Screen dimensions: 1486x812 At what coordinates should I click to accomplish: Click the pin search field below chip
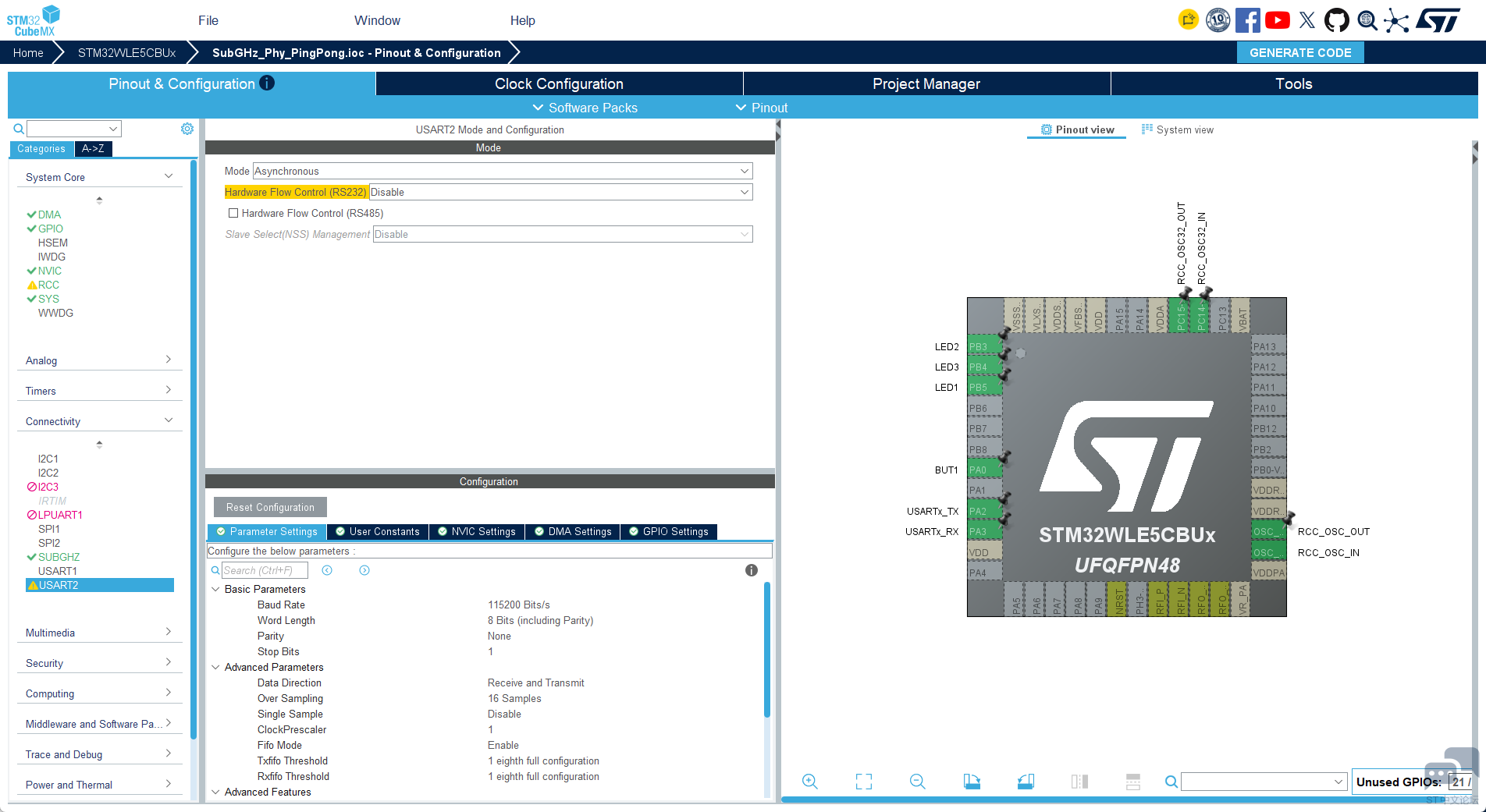point(1264,782)
